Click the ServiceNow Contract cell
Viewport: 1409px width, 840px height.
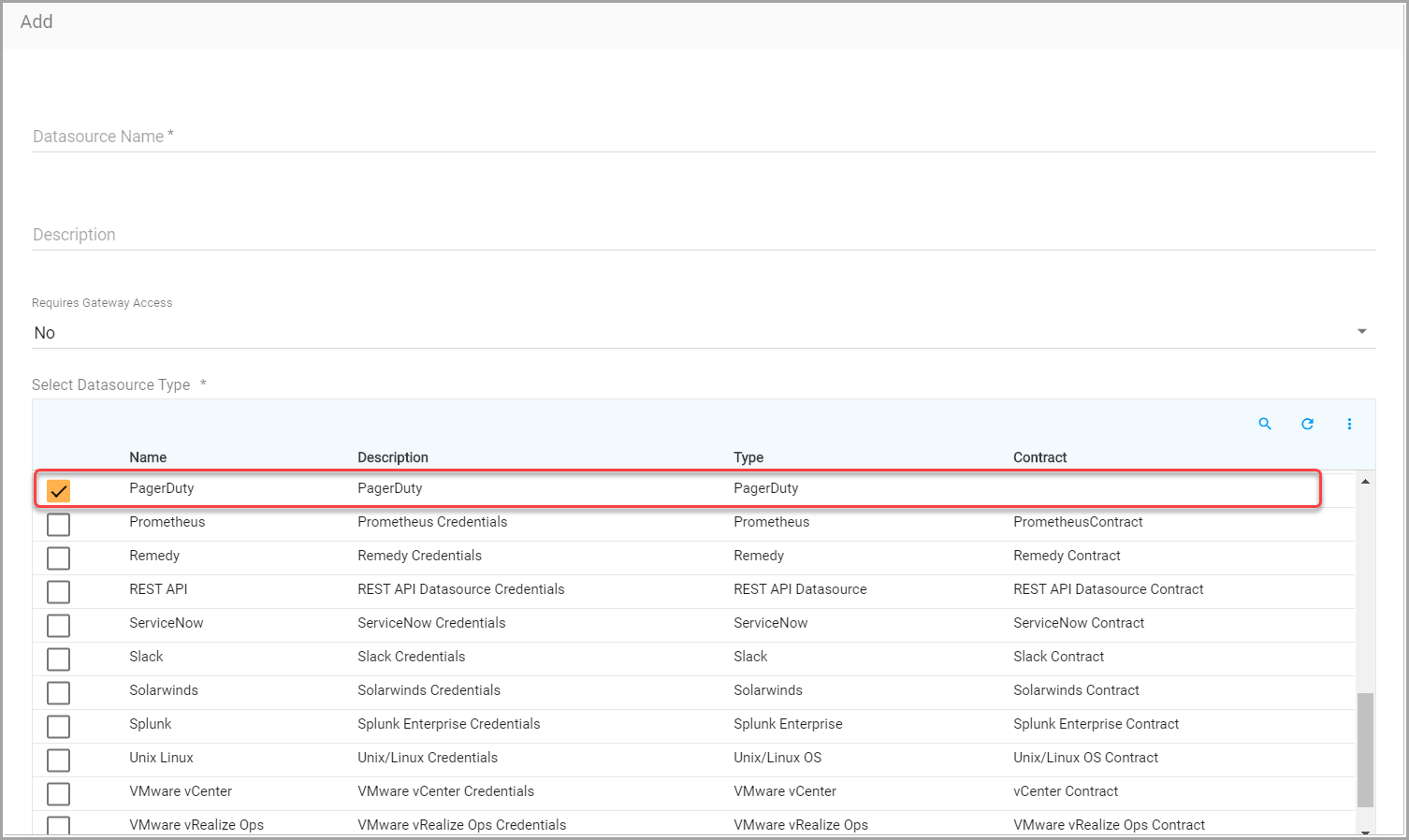pyautogui.click(x=1079, y=623)
